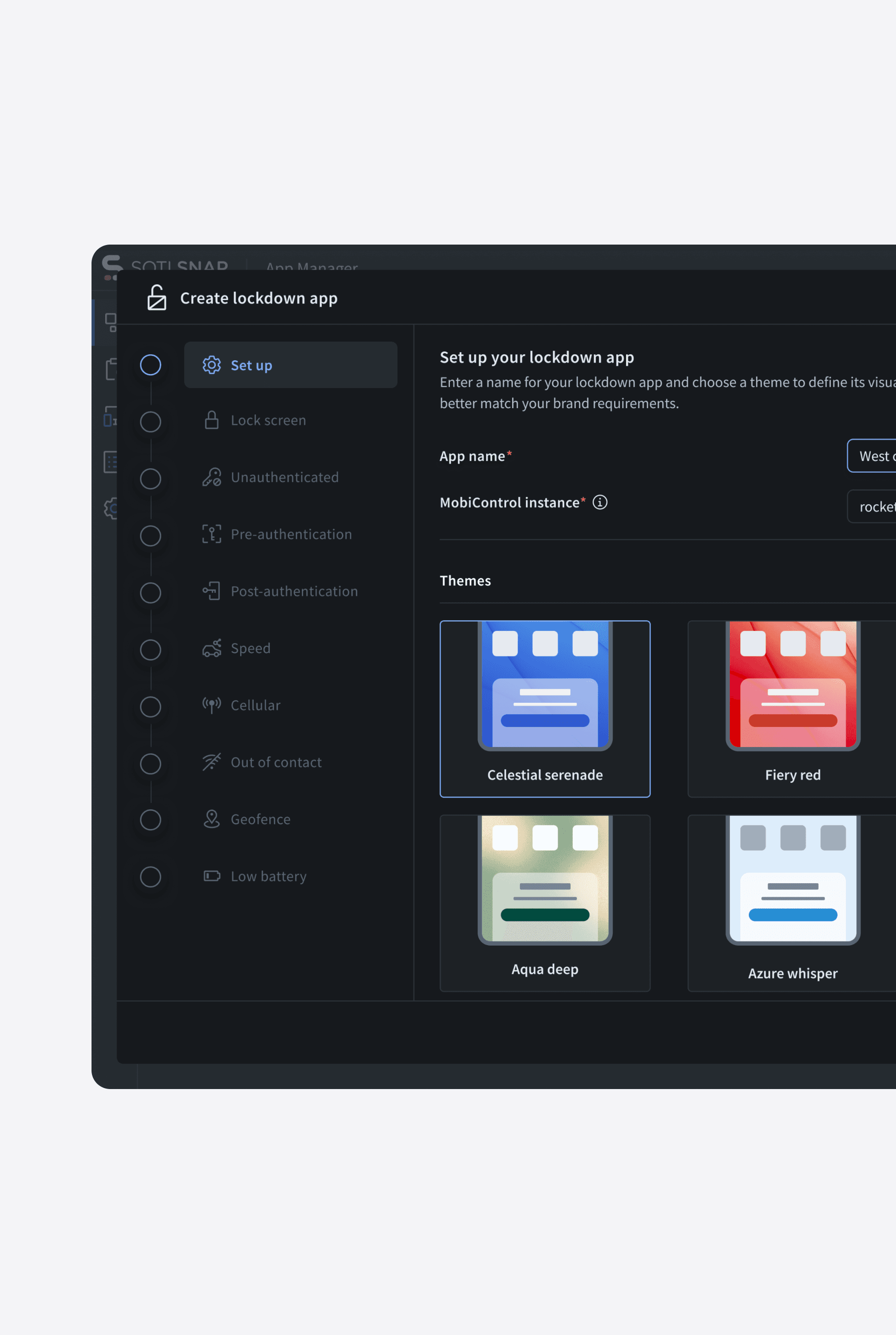Select the Speed step circle indicator
This screenshot has height=1335, width=896.
coord(150,650)
